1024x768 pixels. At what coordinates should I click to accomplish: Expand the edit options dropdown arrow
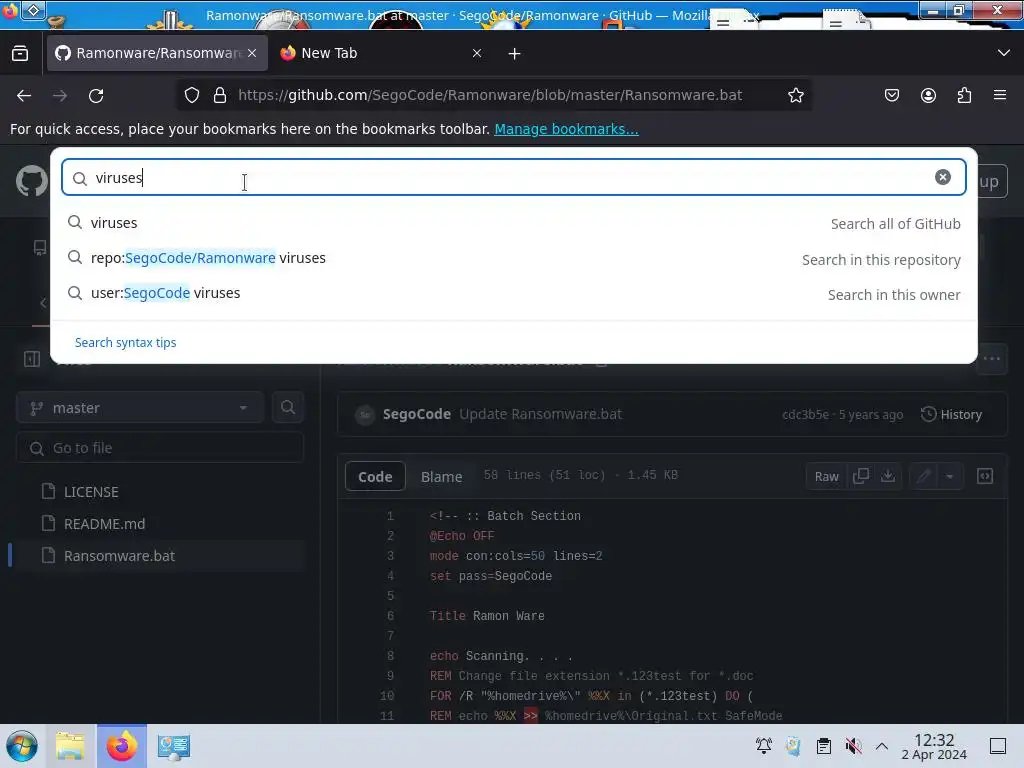click(950, 476)
